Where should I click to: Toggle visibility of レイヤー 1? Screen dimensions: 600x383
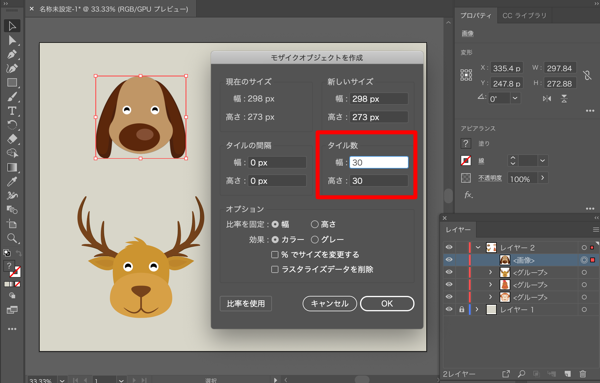tap(449, 309)
